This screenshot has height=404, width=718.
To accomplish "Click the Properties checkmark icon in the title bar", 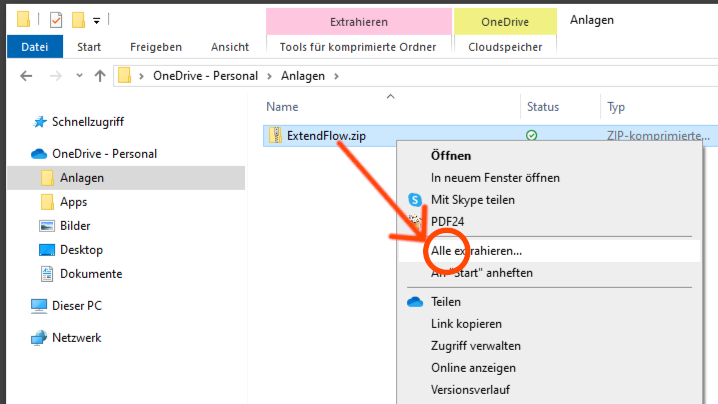I will coord(56,20).
